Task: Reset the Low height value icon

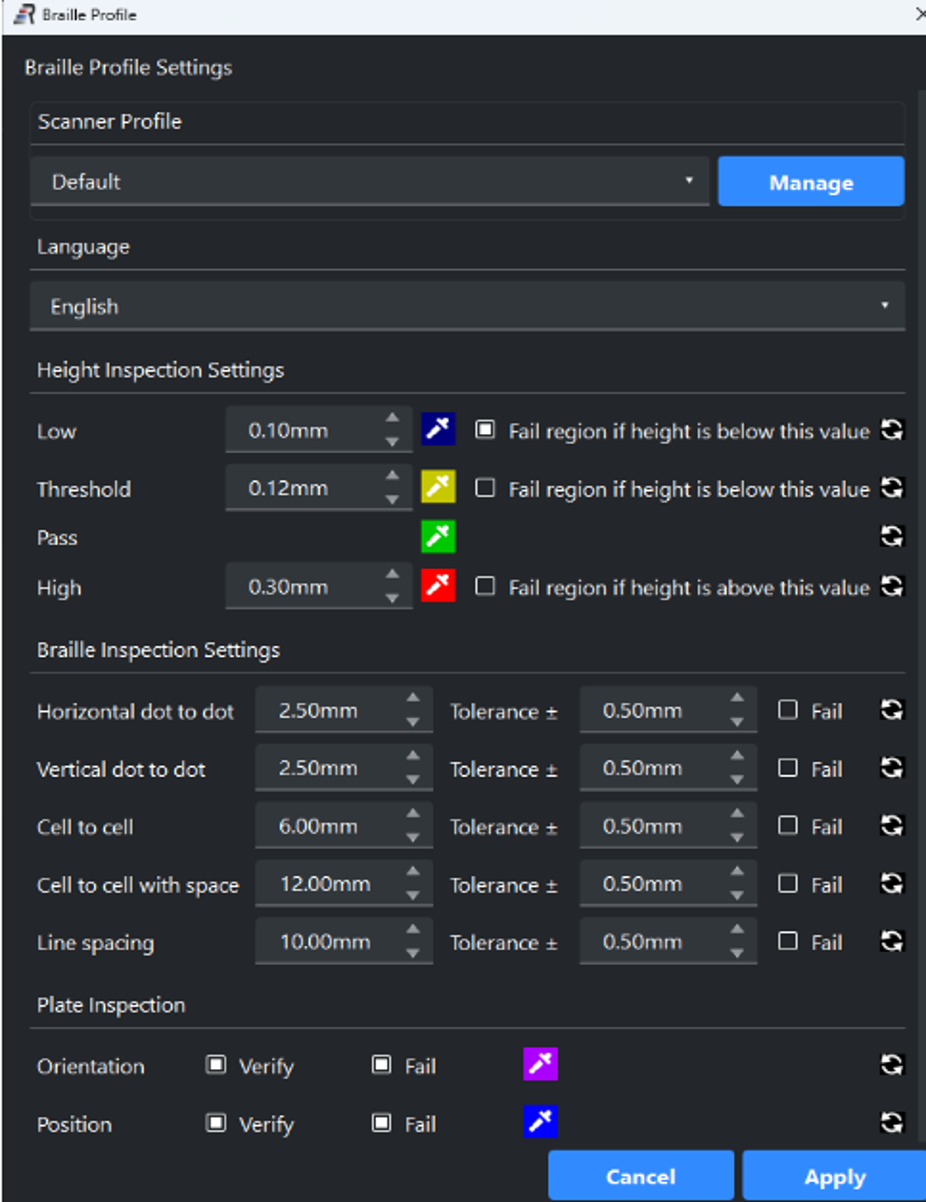Action: [892, 431]
